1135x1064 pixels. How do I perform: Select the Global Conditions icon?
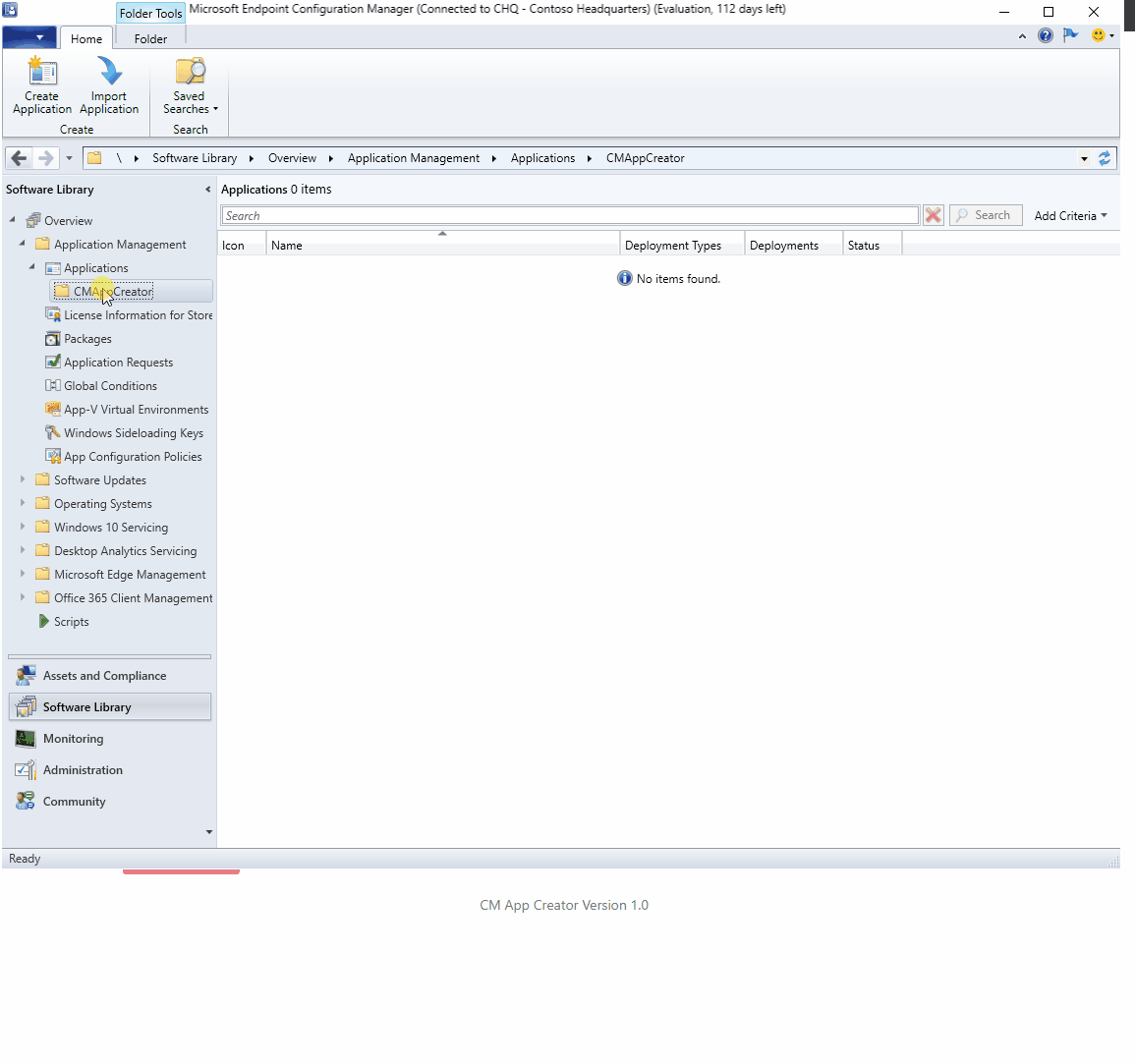pyautogui.click(x=53, y=386)
